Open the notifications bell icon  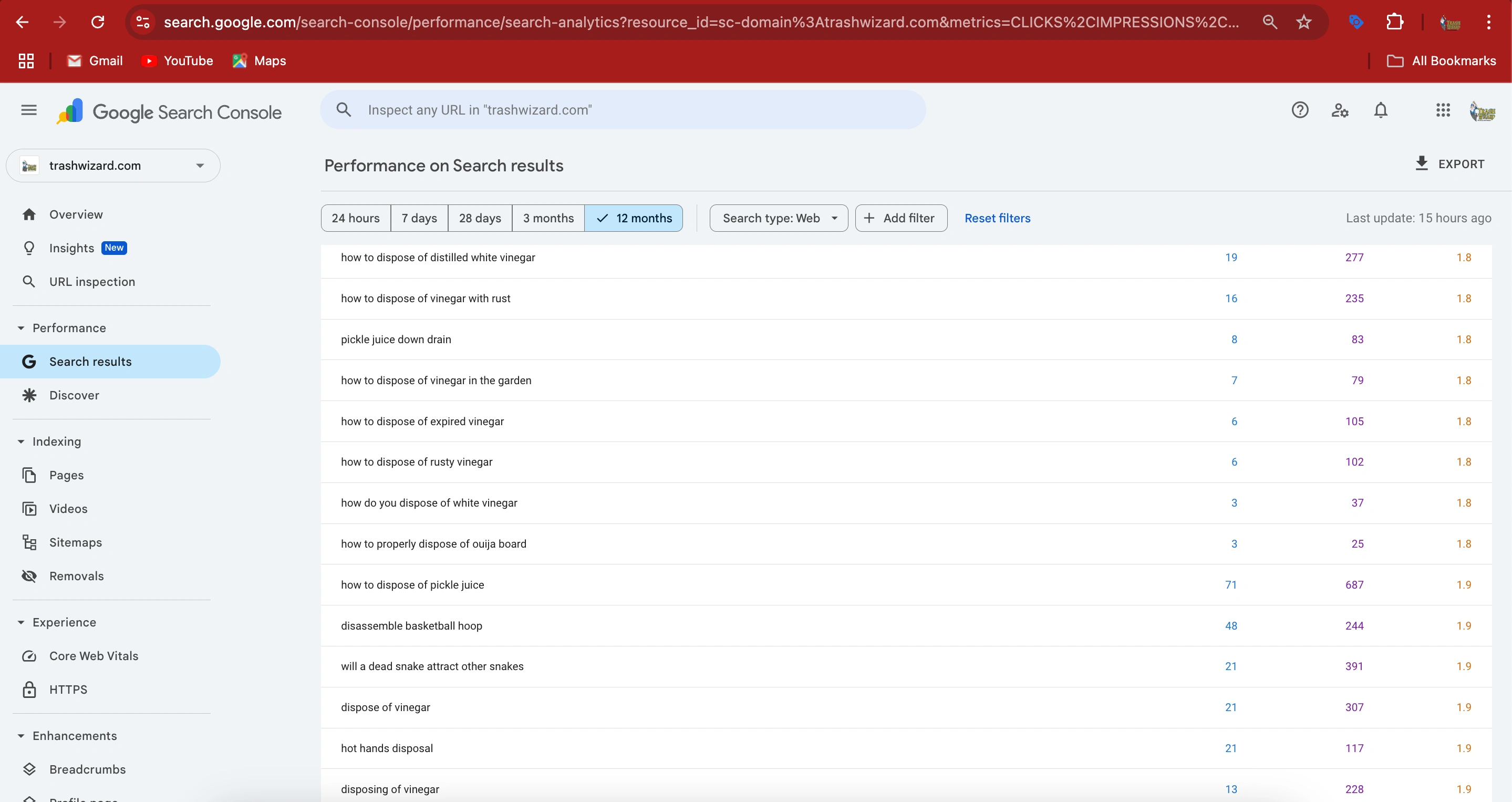point(1381,110)
